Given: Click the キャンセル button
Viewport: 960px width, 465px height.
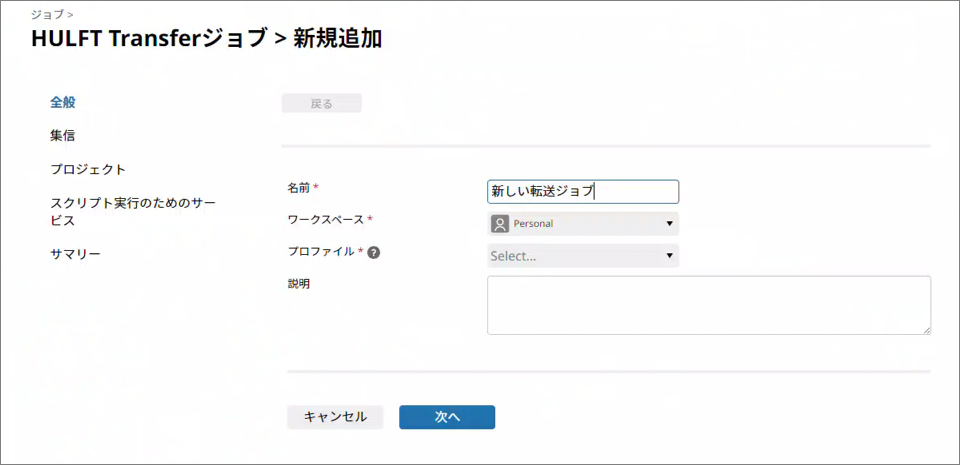Looking at the screenshot, I should [x=335, y=417].
